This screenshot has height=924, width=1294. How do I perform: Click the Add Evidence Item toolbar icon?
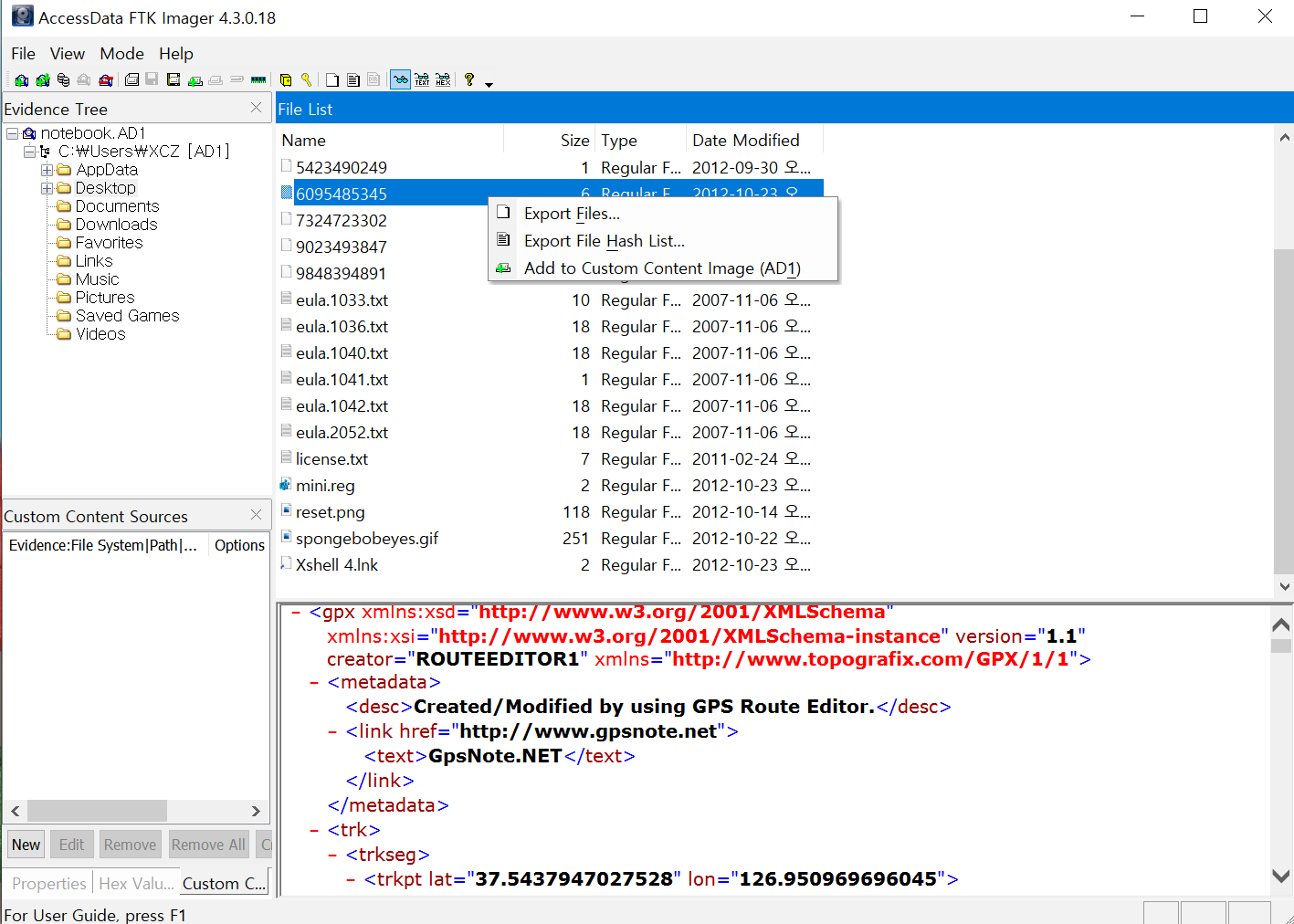(x=22, y=80)
